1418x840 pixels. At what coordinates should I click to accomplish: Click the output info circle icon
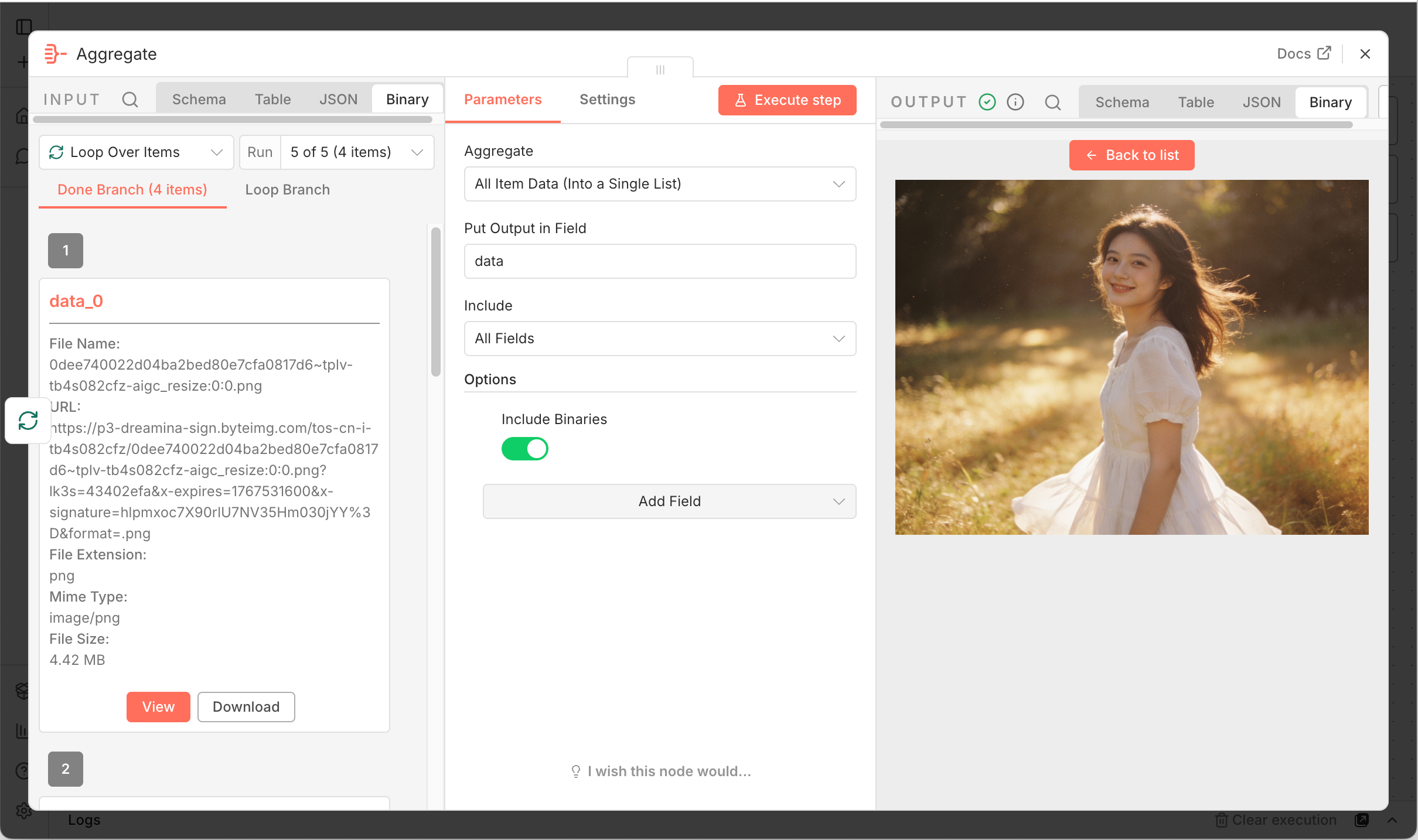(x=1015, y=103)
